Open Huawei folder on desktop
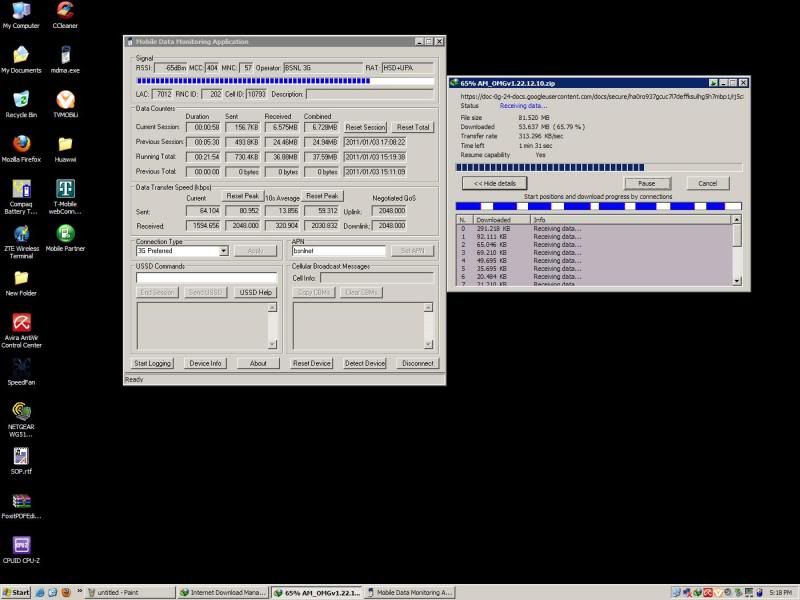Screen dimensions: 800x600 click(x=65, y=148)
